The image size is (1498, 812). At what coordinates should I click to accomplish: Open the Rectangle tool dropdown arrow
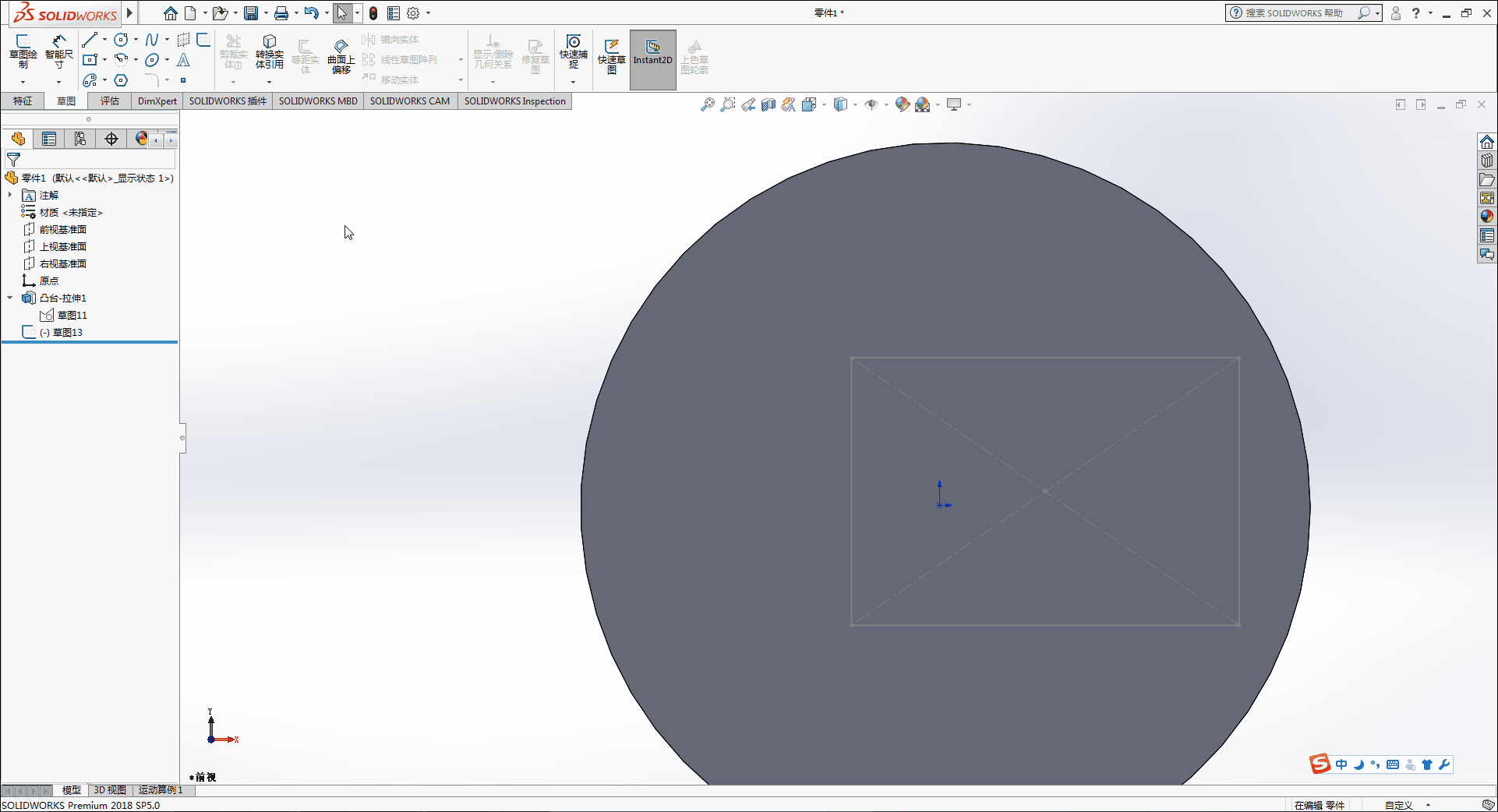(104, 60)
